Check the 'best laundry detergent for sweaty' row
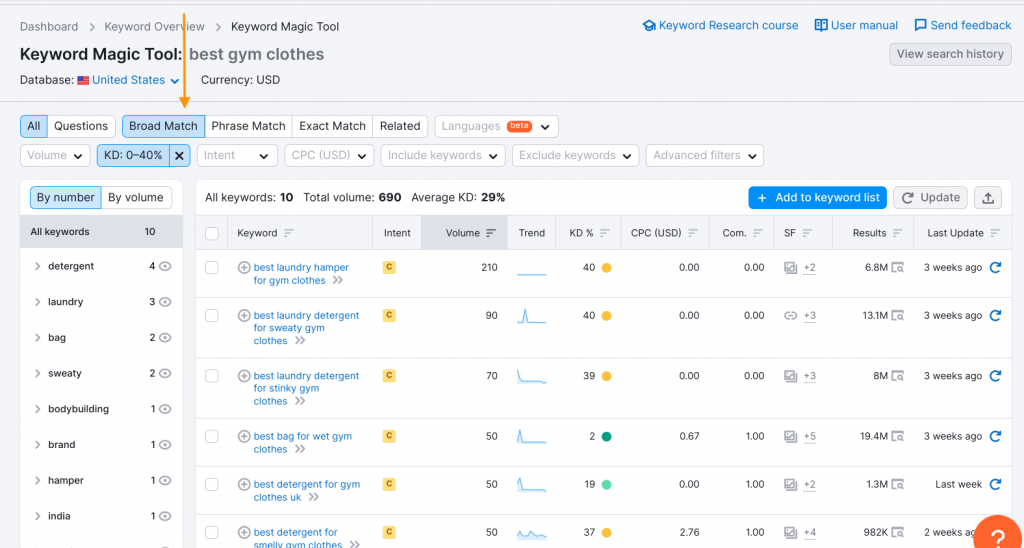The width and height of the screenshot is (1024, 548). point(212,315)
